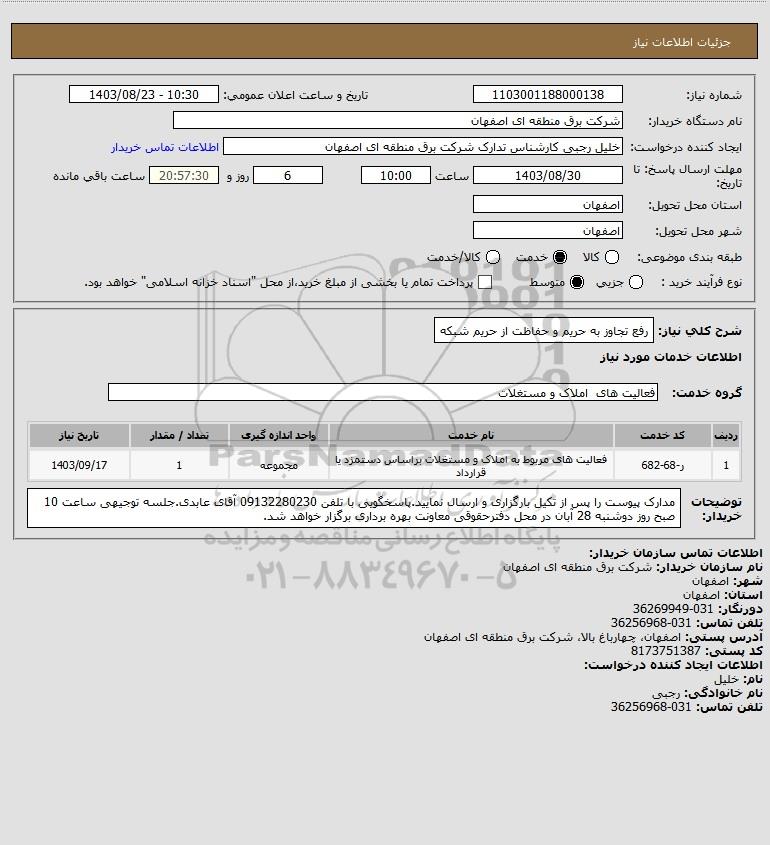
Task: Click the first name value خلیل
Action: (x=726, y=679)
